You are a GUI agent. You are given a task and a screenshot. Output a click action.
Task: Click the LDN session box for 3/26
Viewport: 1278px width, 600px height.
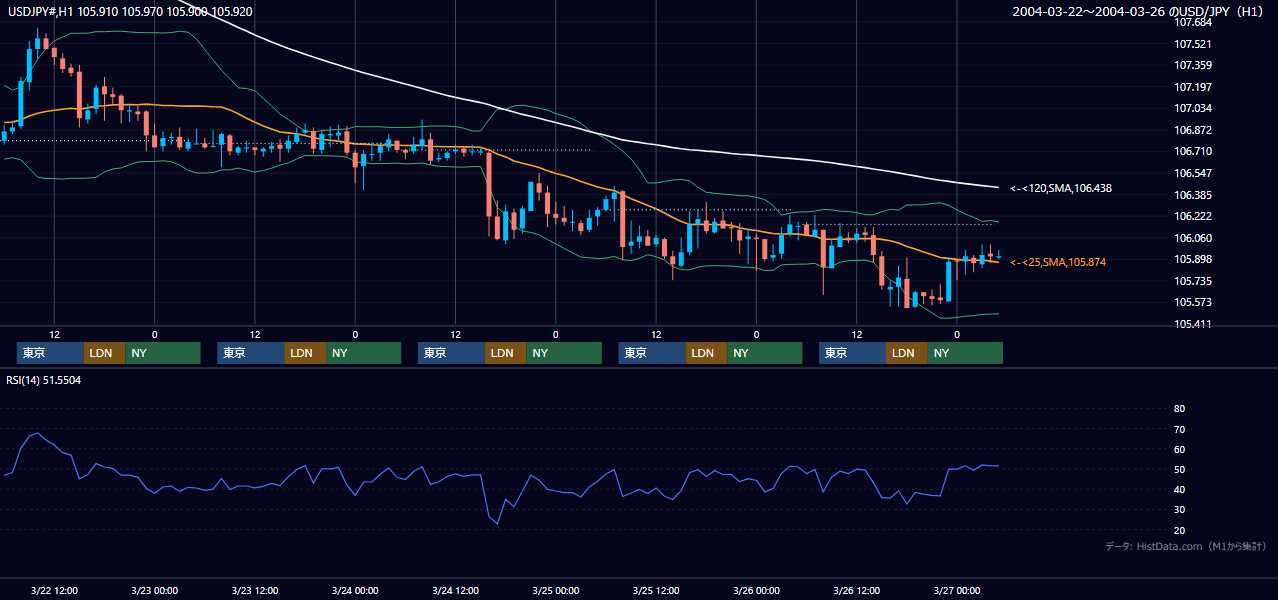[906, 353]
